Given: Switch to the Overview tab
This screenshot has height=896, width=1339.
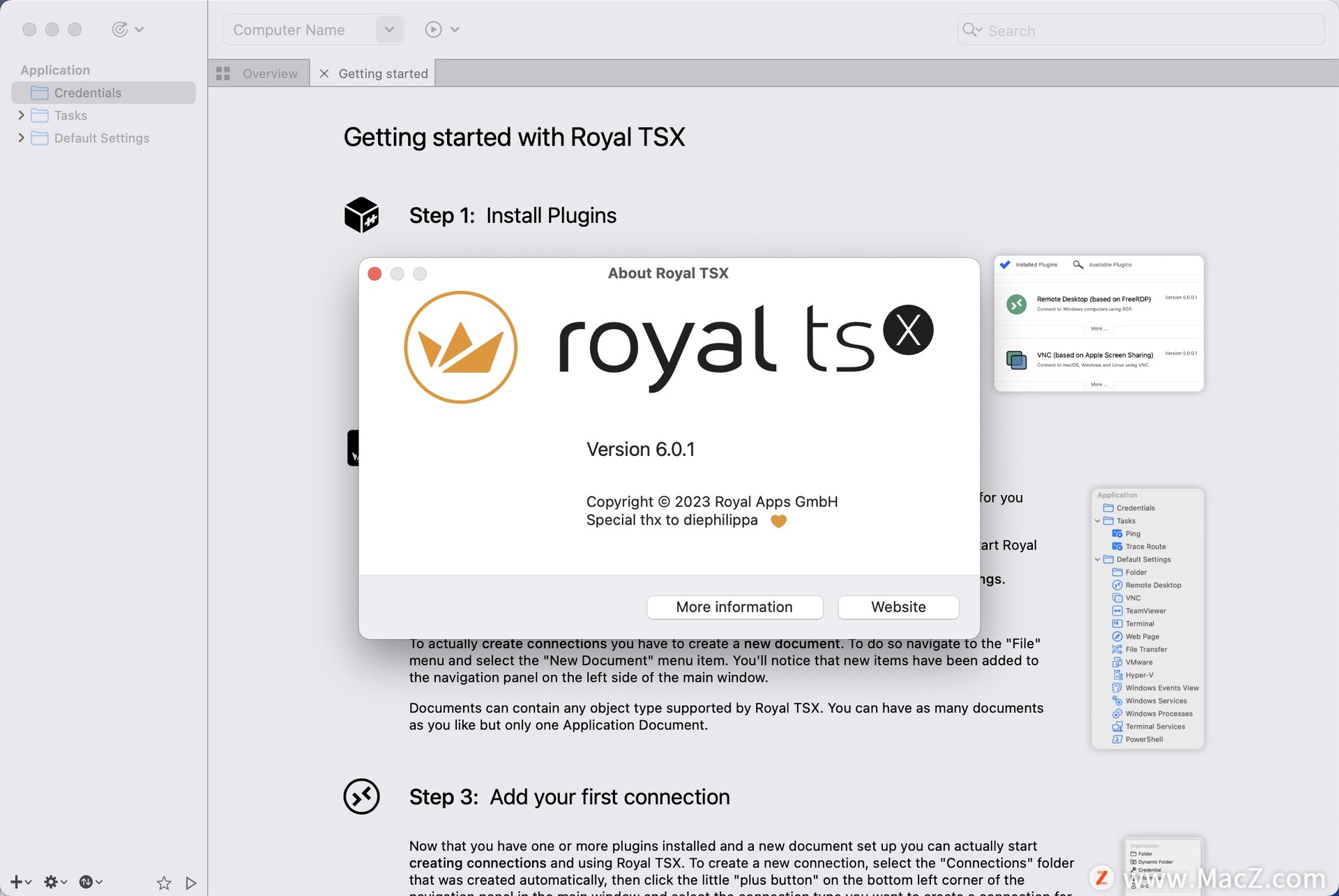Looking at the screenshot, I should (x=269, y=73).
